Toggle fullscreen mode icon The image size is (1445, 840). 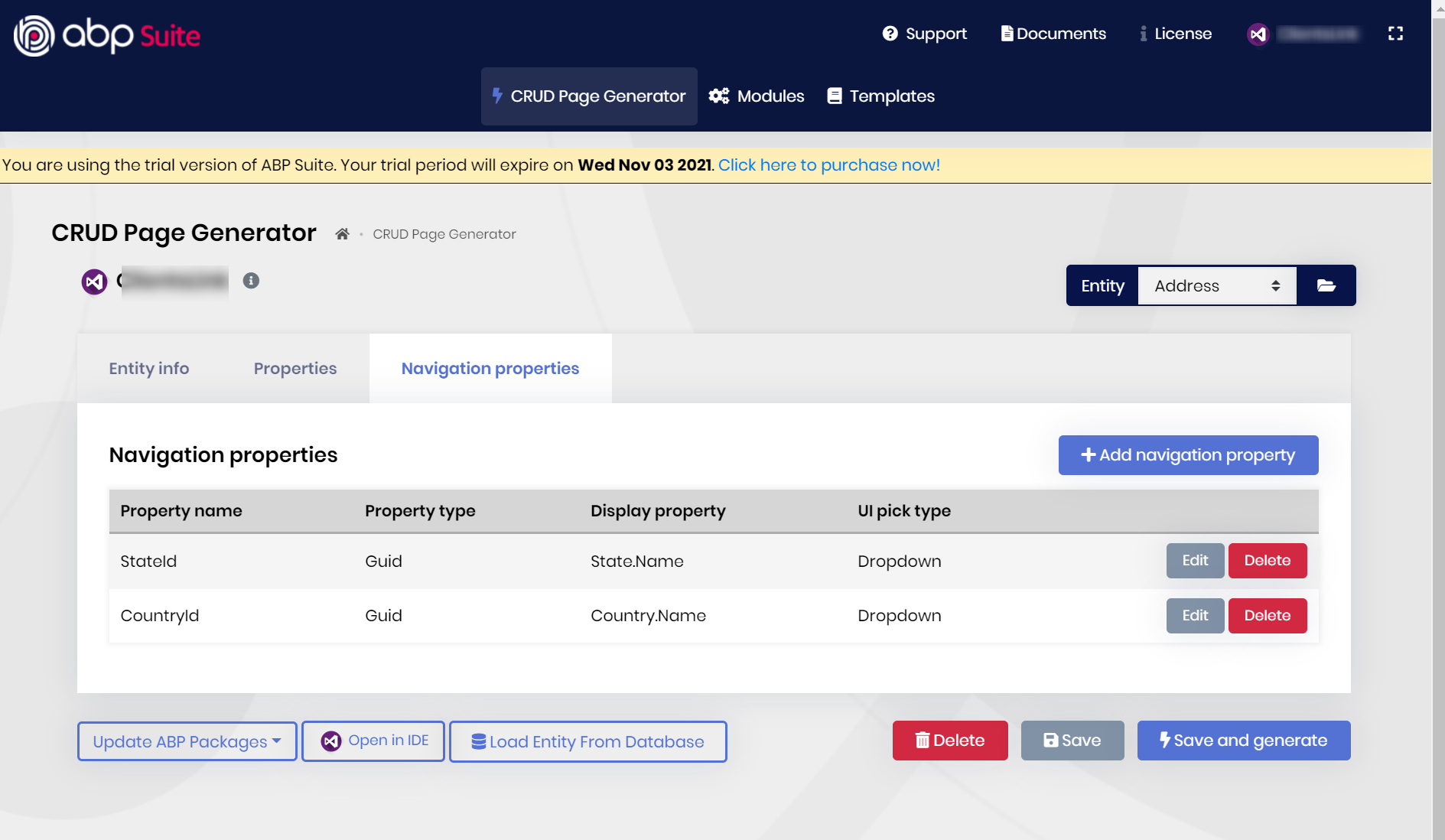tap(1395, 34)
